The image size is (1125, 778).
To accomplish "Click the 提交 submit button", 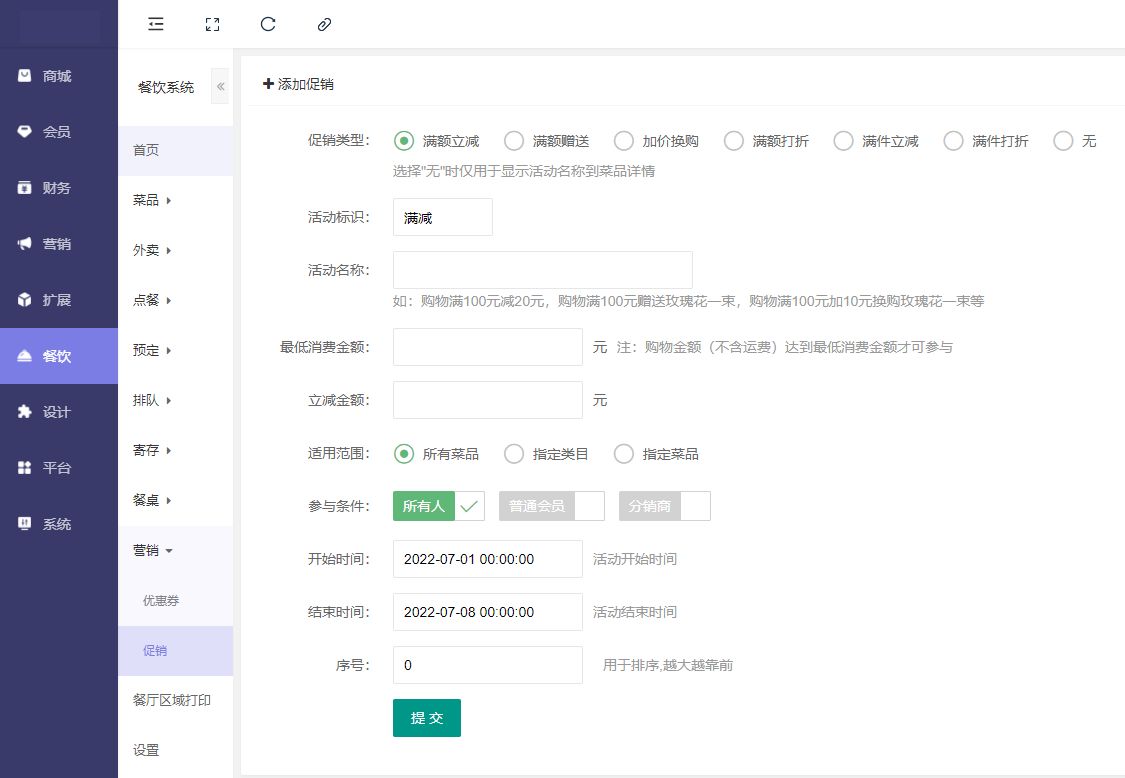I will point(427,718).
